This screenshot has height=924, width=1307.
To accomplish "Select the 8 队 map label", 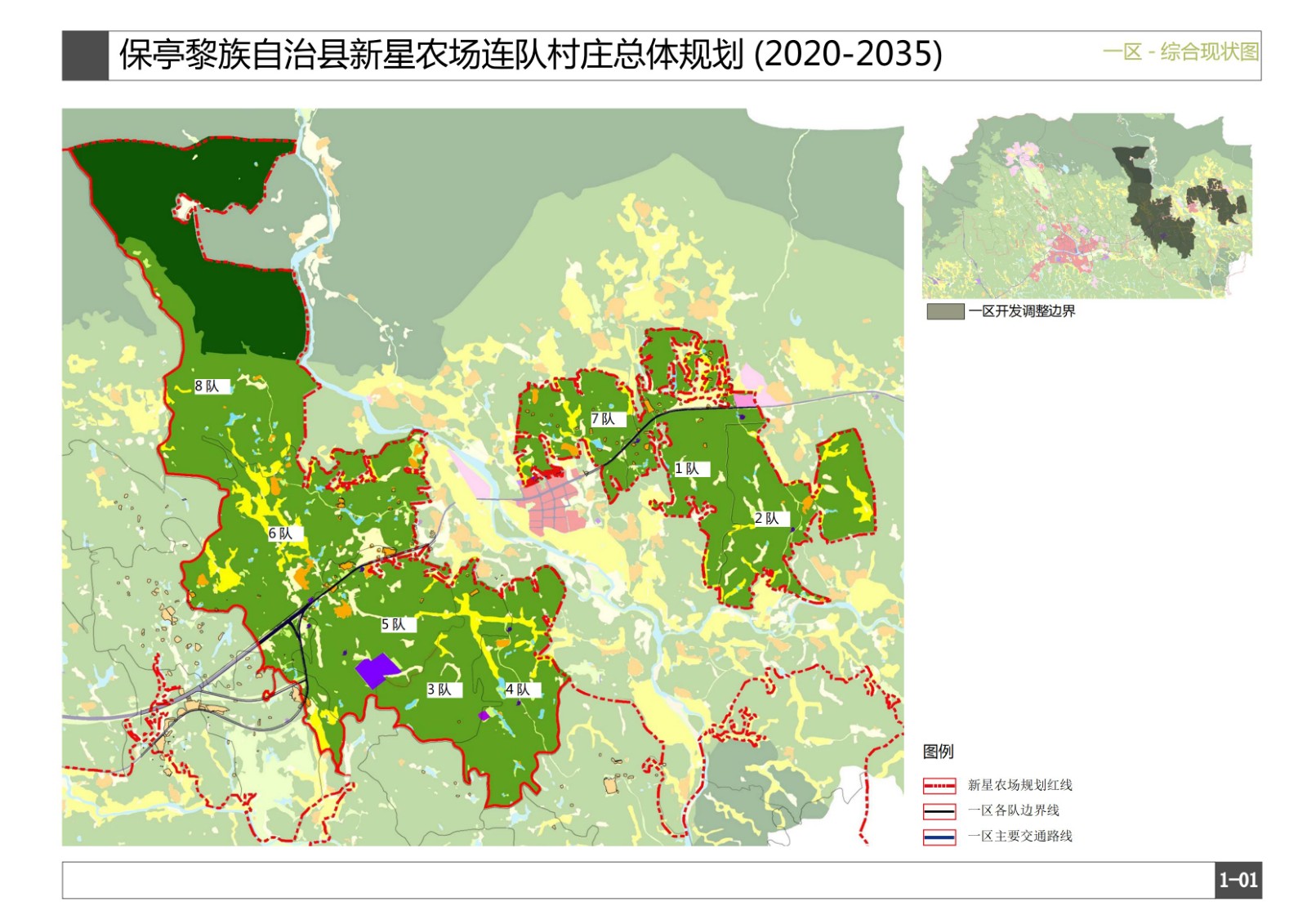I will [212, 386].
